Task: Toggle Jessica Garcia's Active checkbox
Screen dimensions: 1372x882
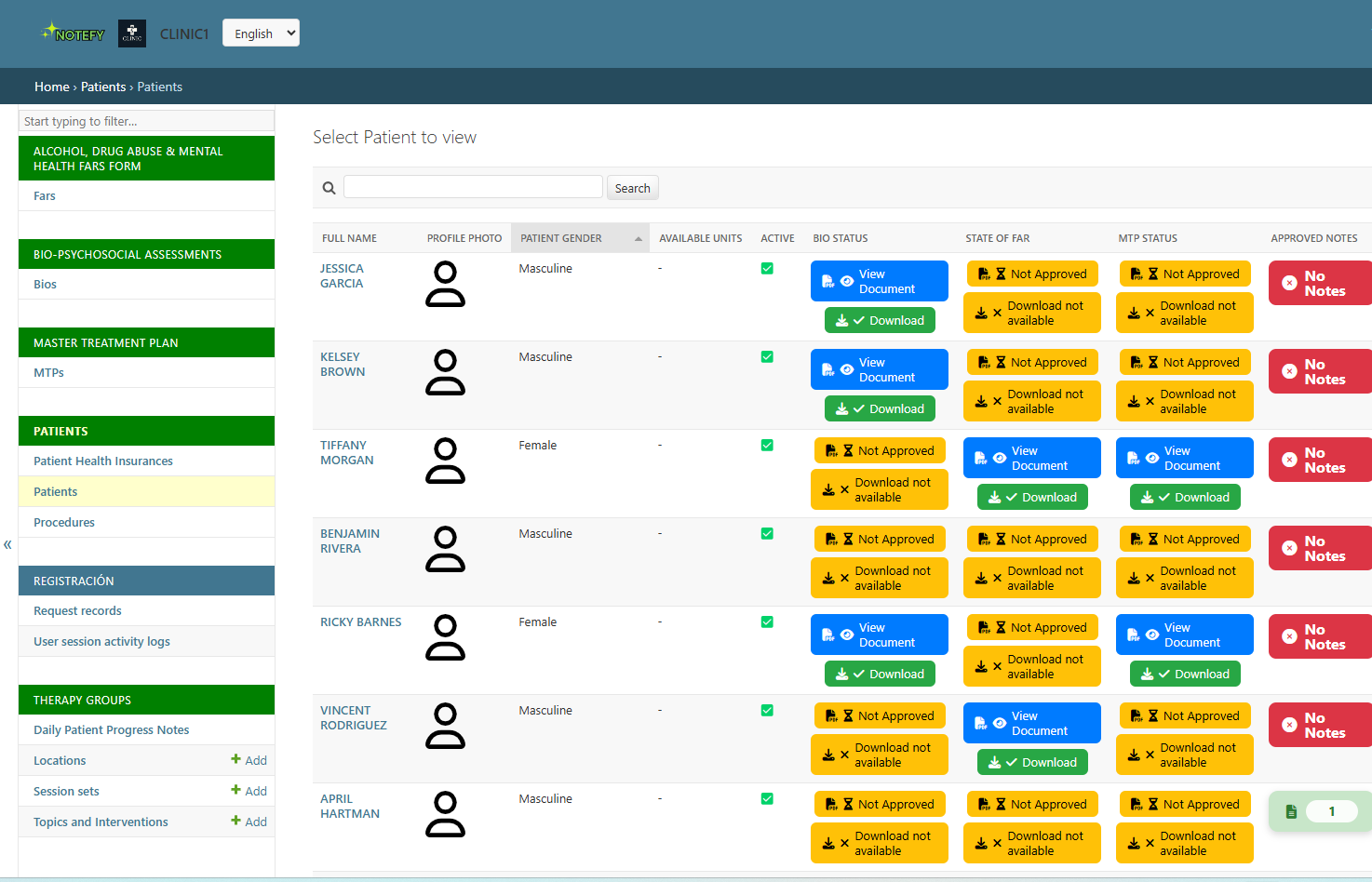Action: pos(767,269)
